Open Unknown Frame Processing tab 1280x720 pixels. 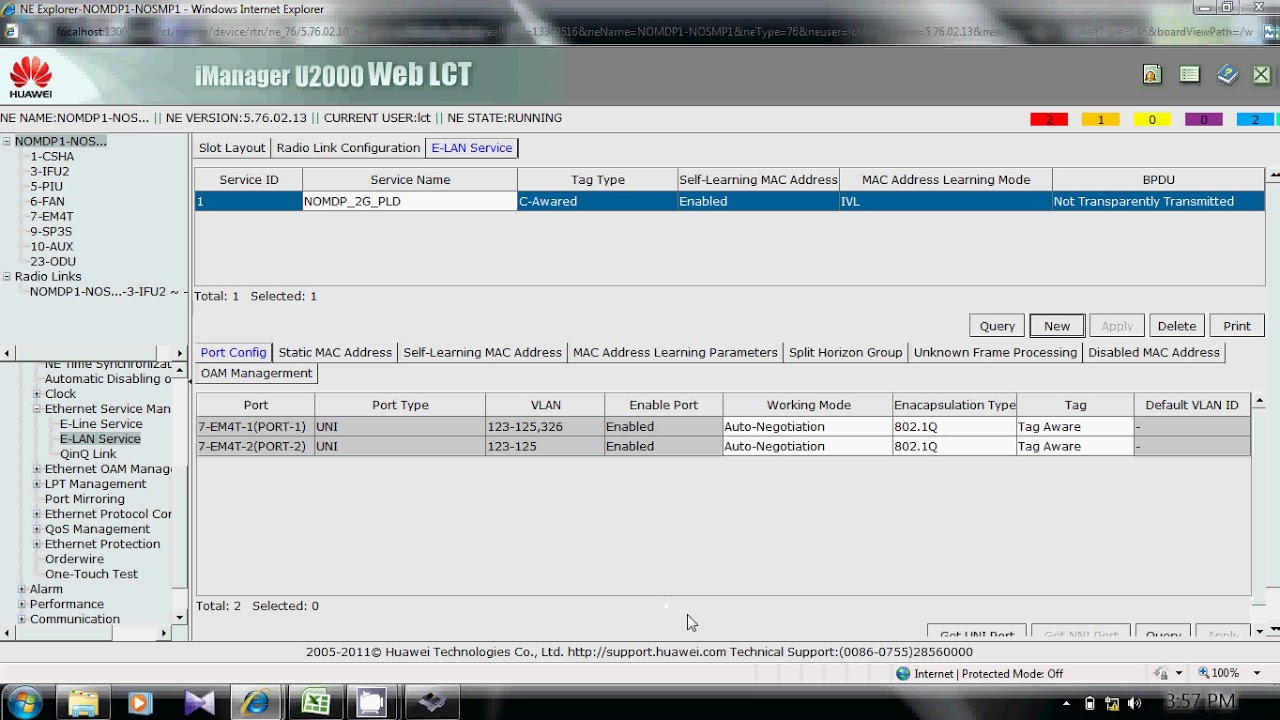(x=995, y=352)
